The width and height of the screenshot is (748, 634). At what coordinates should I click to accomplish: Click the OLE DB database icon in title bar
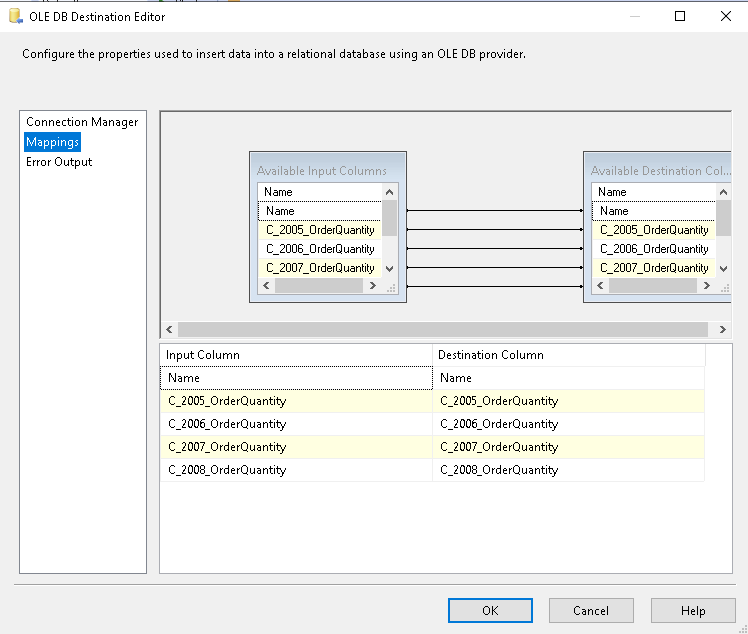point(15,16)
